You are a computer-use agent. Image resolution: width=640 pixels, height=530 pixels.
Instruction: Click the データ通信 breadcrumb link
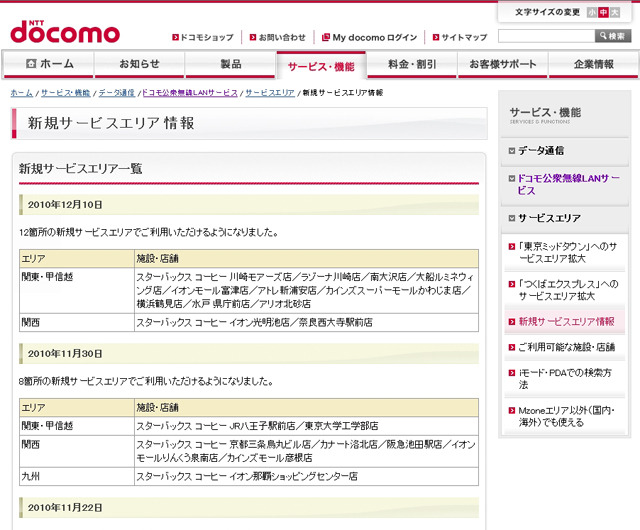tap(117, 93)
